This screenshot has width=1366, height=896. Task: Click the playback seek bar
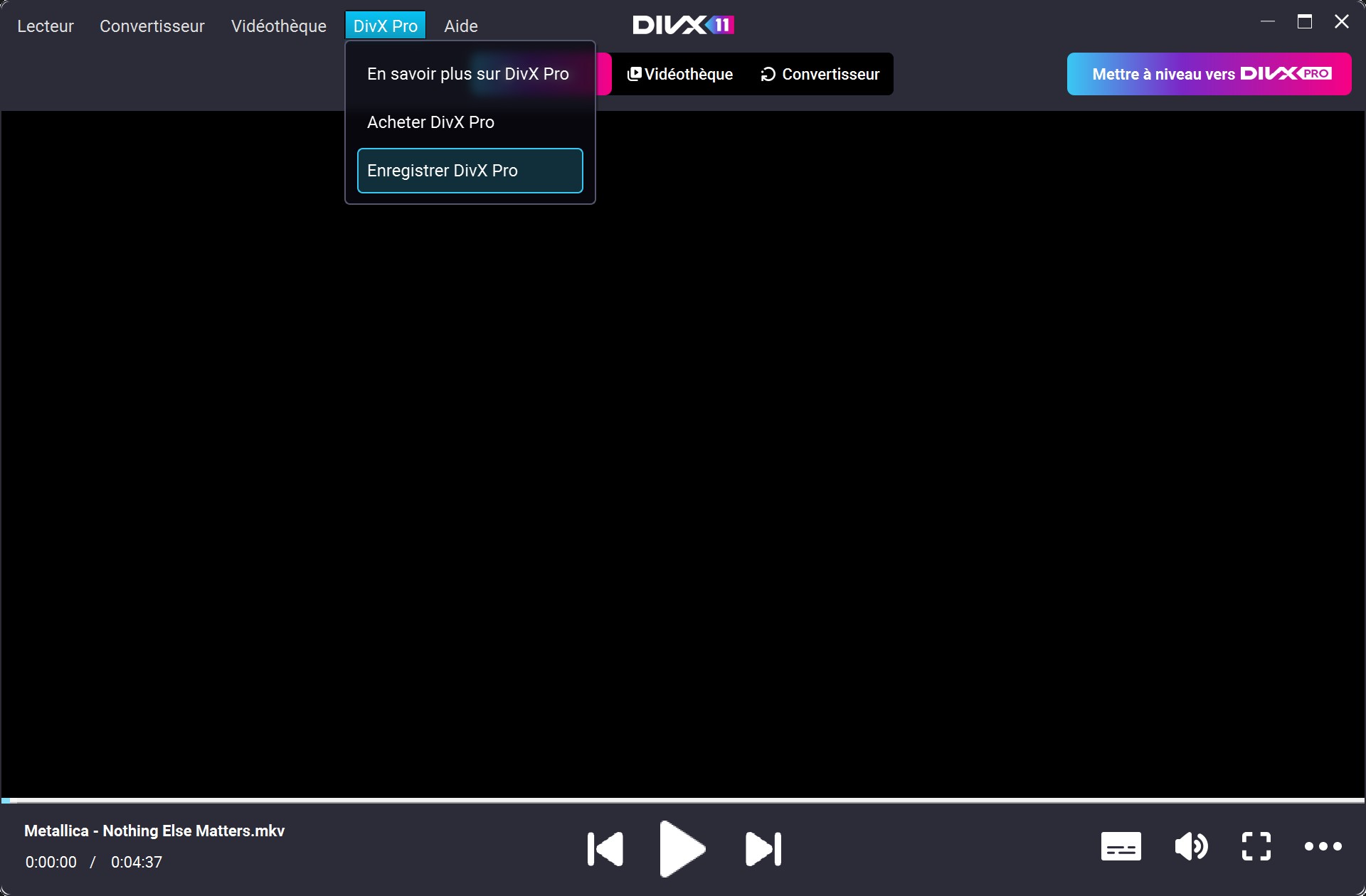coord(683,801)
